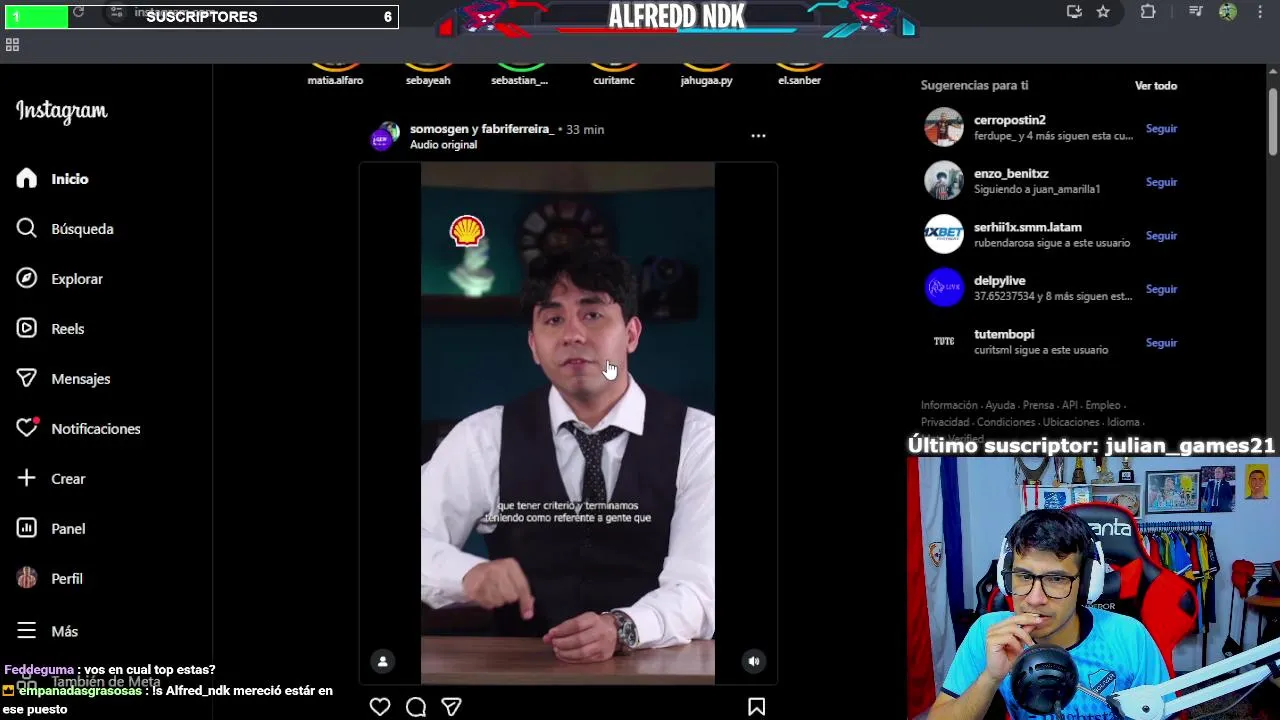Open Panel dashboard icon
Image resolution: width=1280 pixels, height=720 pixels.
click(27, 528)
